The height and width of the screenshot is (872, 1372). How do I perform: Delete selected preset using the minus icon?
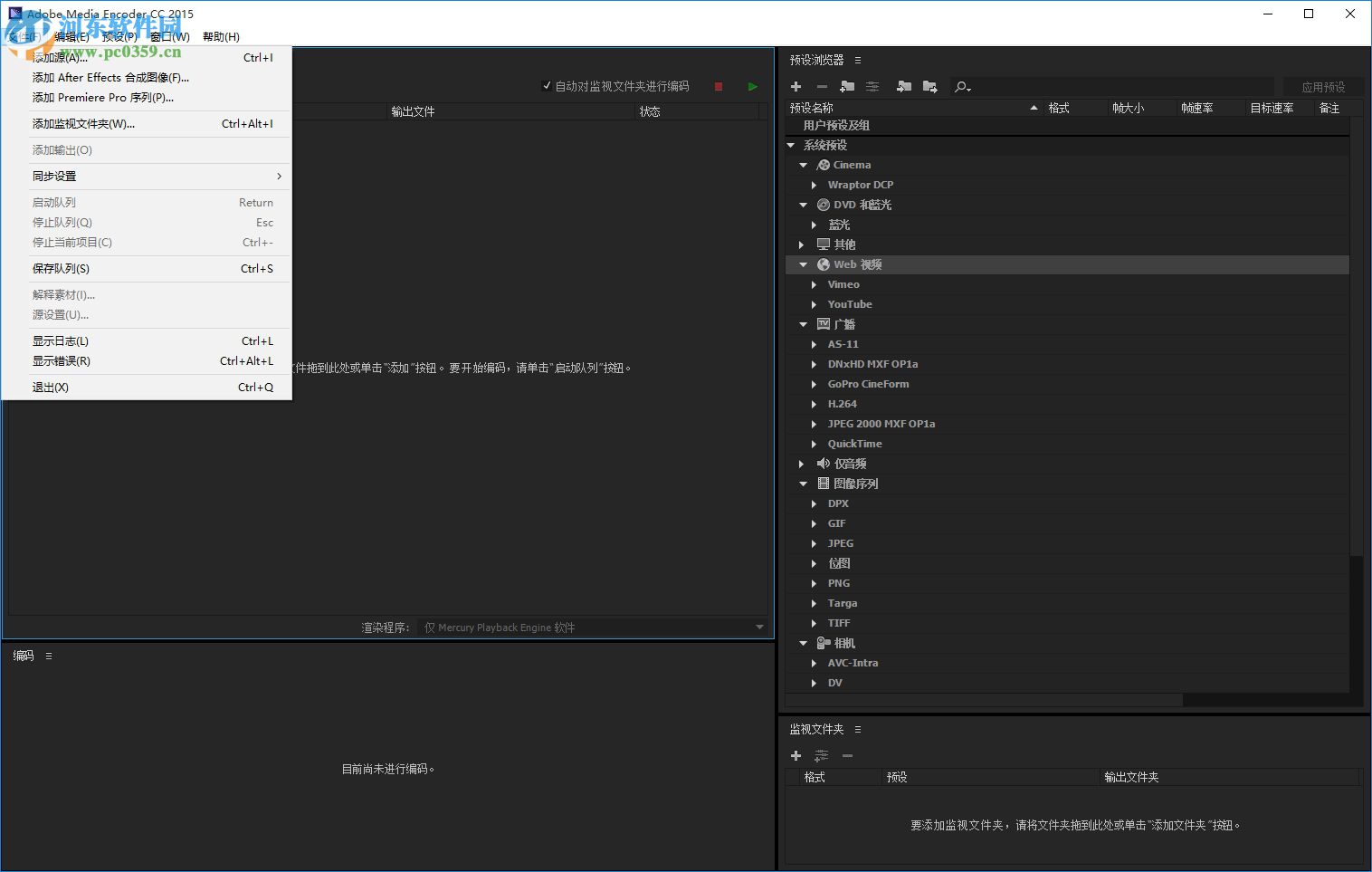coord(821,86)
